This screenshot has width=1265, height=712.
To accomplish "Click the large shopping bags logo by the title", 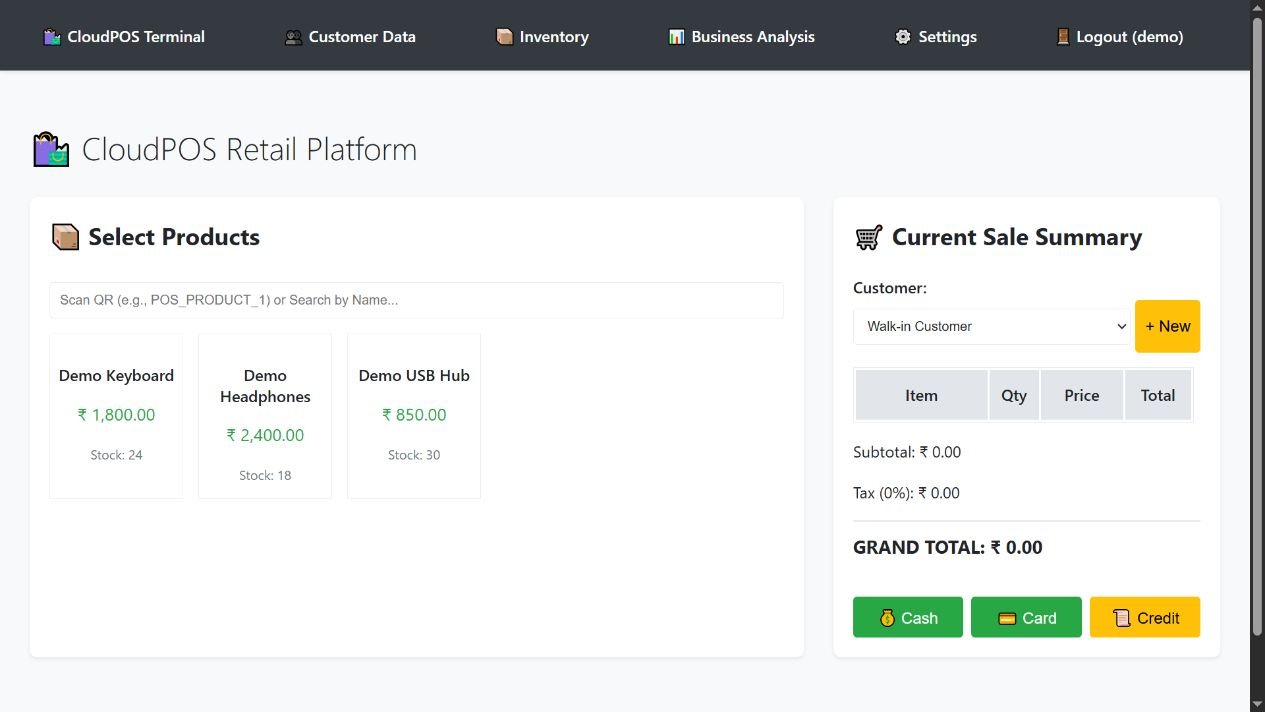I will (51, 150).
